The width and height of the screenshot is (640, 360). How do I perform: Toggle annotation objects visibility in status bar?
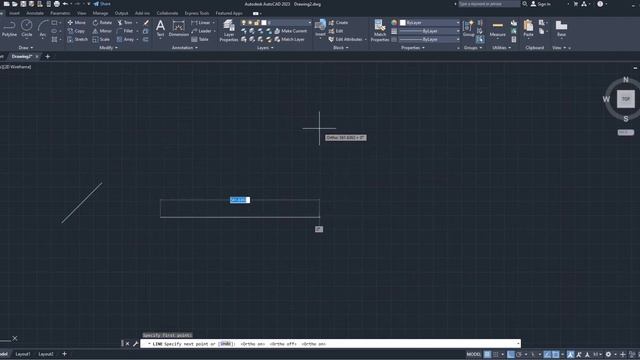click(x=571, y=354)
